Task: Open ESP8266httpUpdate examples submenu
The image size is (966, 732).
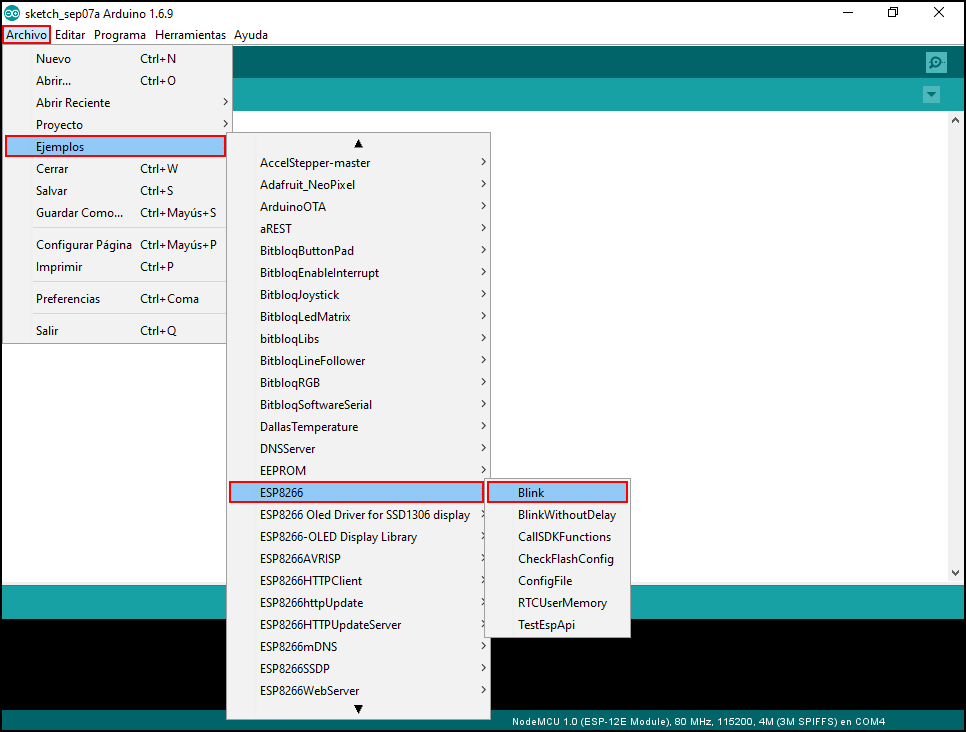Action: click(x=359, y=603)
